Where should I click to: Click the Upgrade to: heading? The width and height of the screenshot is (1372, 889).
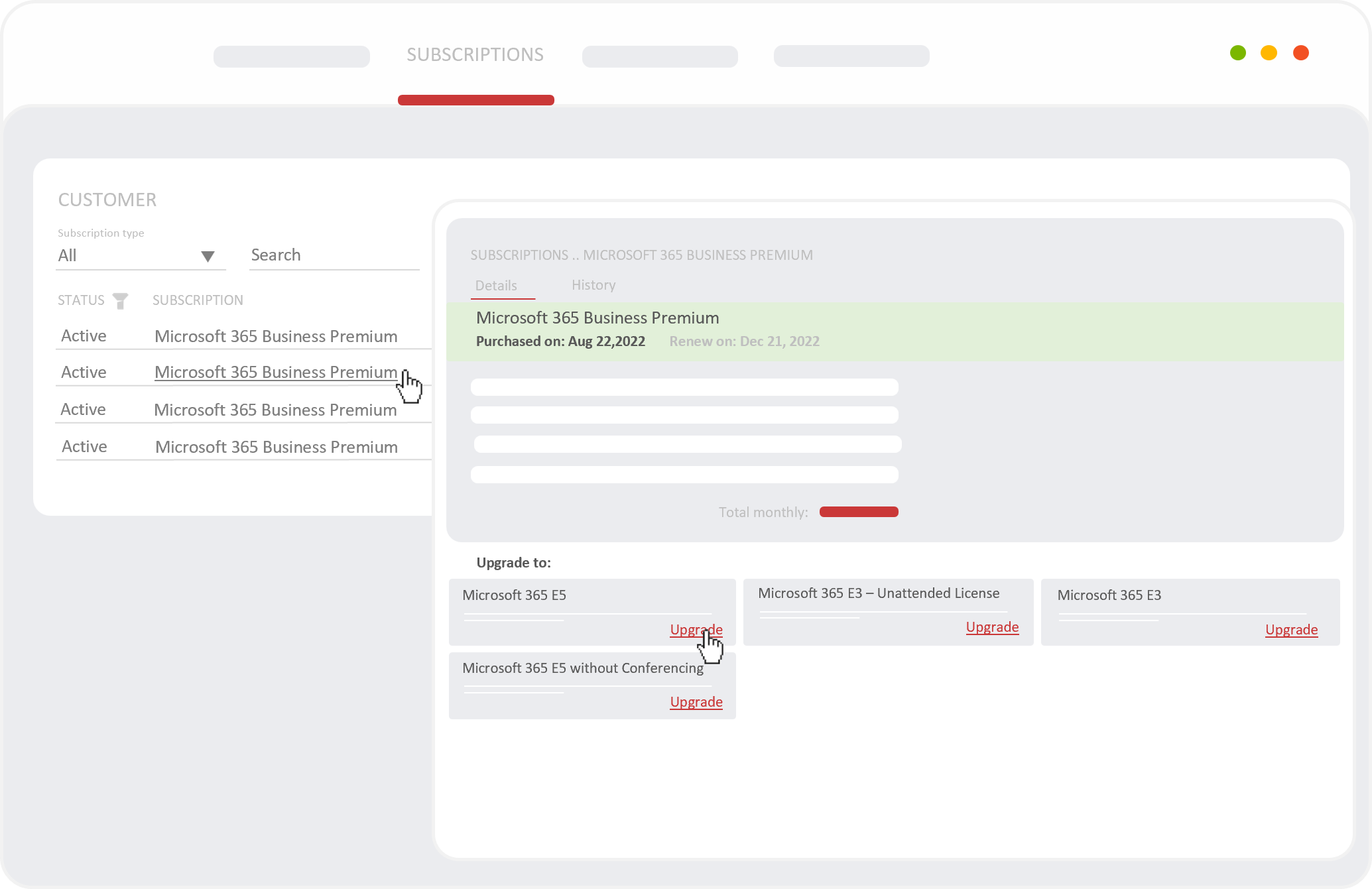[x=513, y=563]
